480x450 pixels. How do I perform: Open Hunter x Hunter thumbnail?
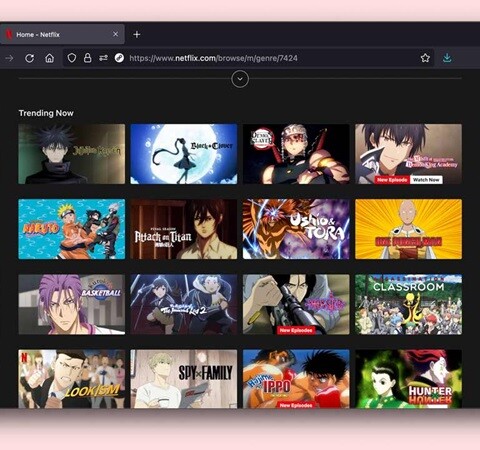[x=408, y=379]
